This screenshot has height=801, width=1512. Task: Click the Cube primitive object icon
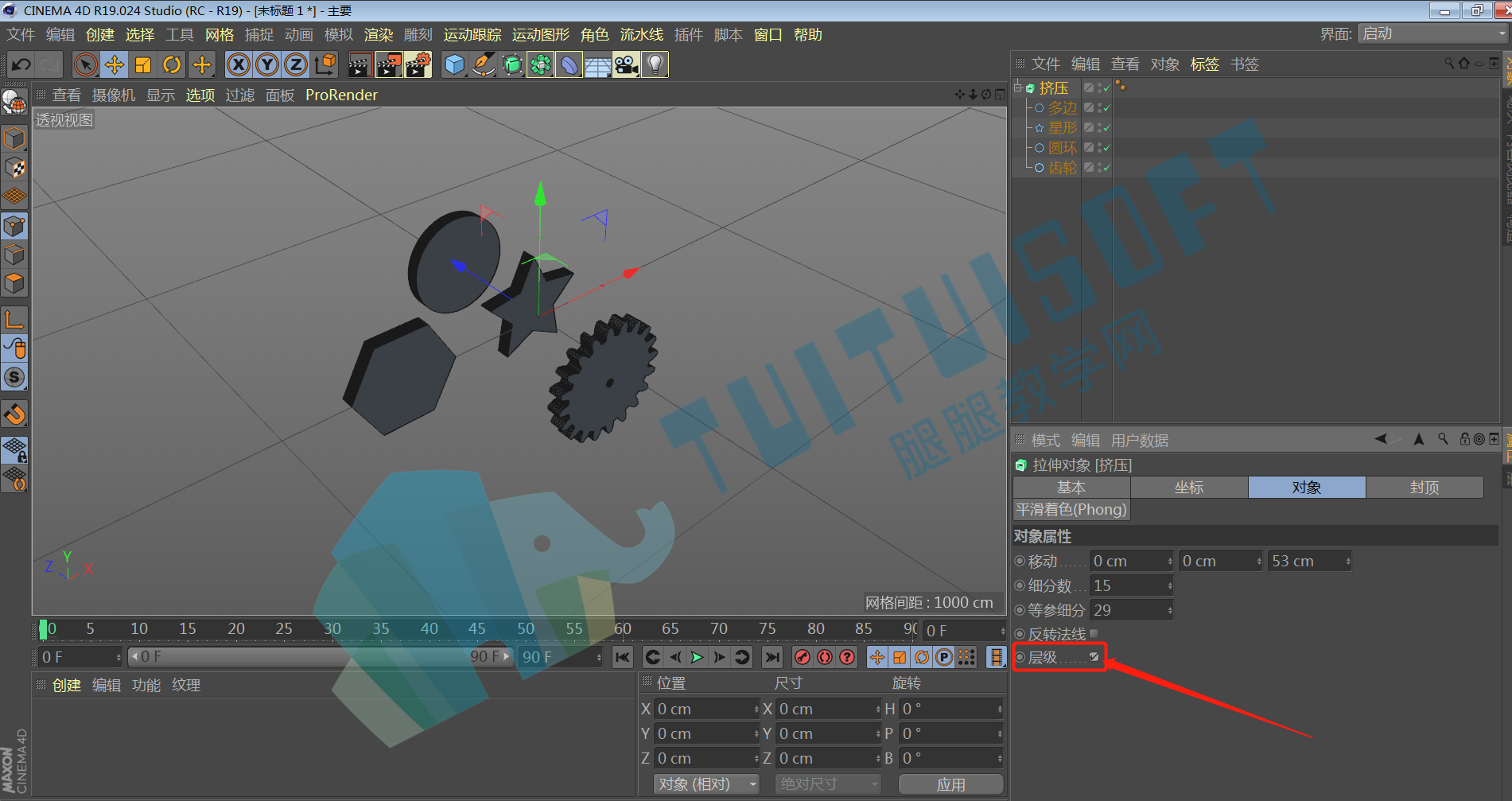pyautogui.click(x=454, y=64)
